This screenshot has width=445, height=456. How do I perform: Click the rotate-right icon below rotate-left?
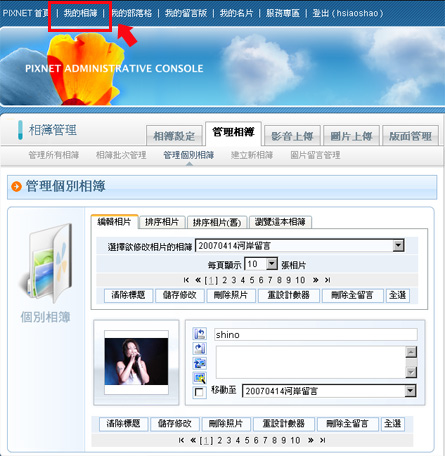(200, 349)
